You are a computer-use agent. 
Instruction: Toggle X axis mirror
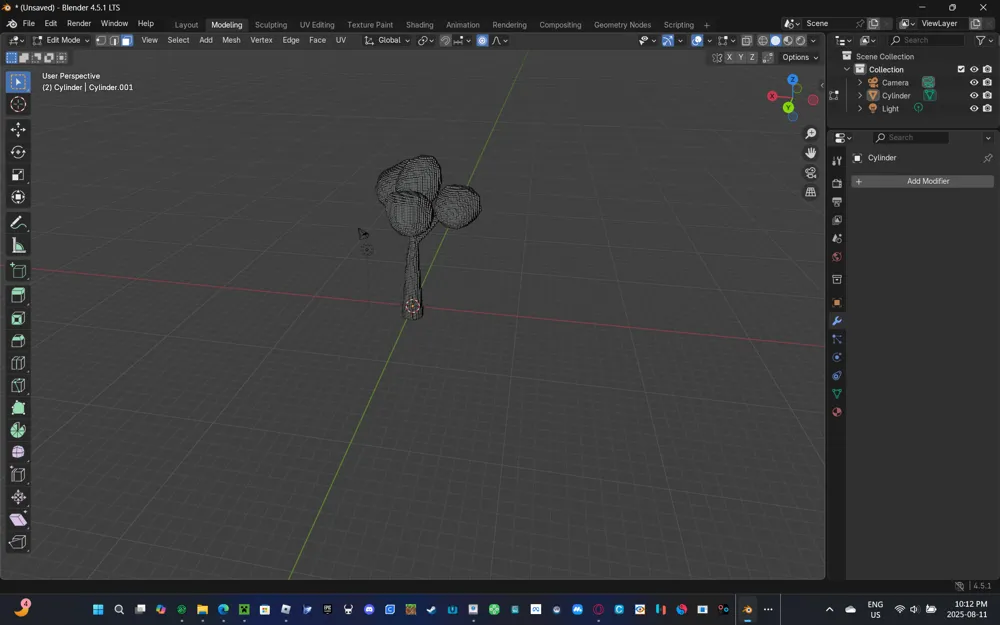(x=729, y=57)
